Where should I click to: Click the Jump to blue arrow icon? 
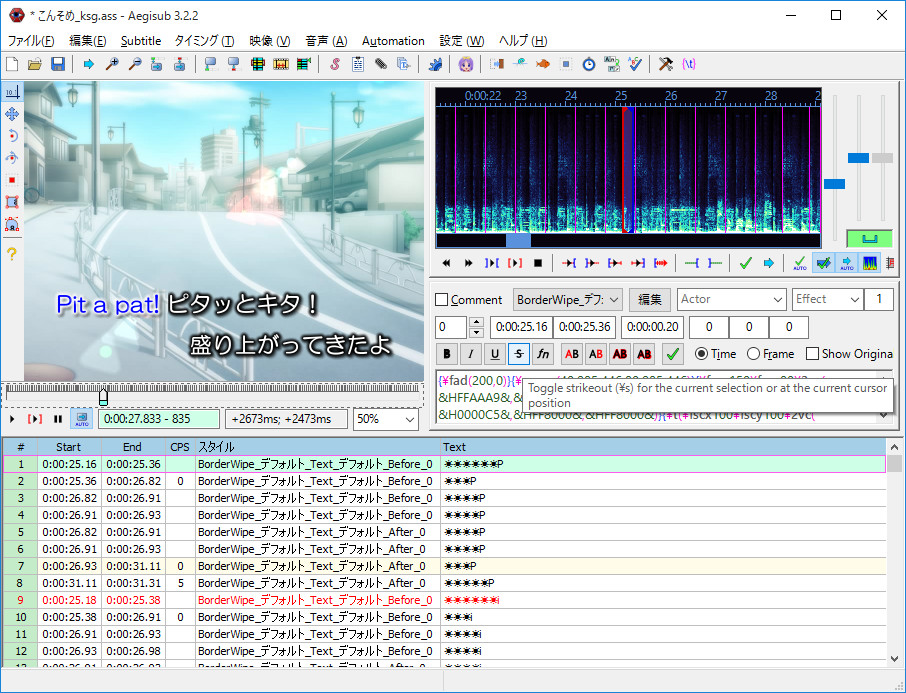pos(88,64)
